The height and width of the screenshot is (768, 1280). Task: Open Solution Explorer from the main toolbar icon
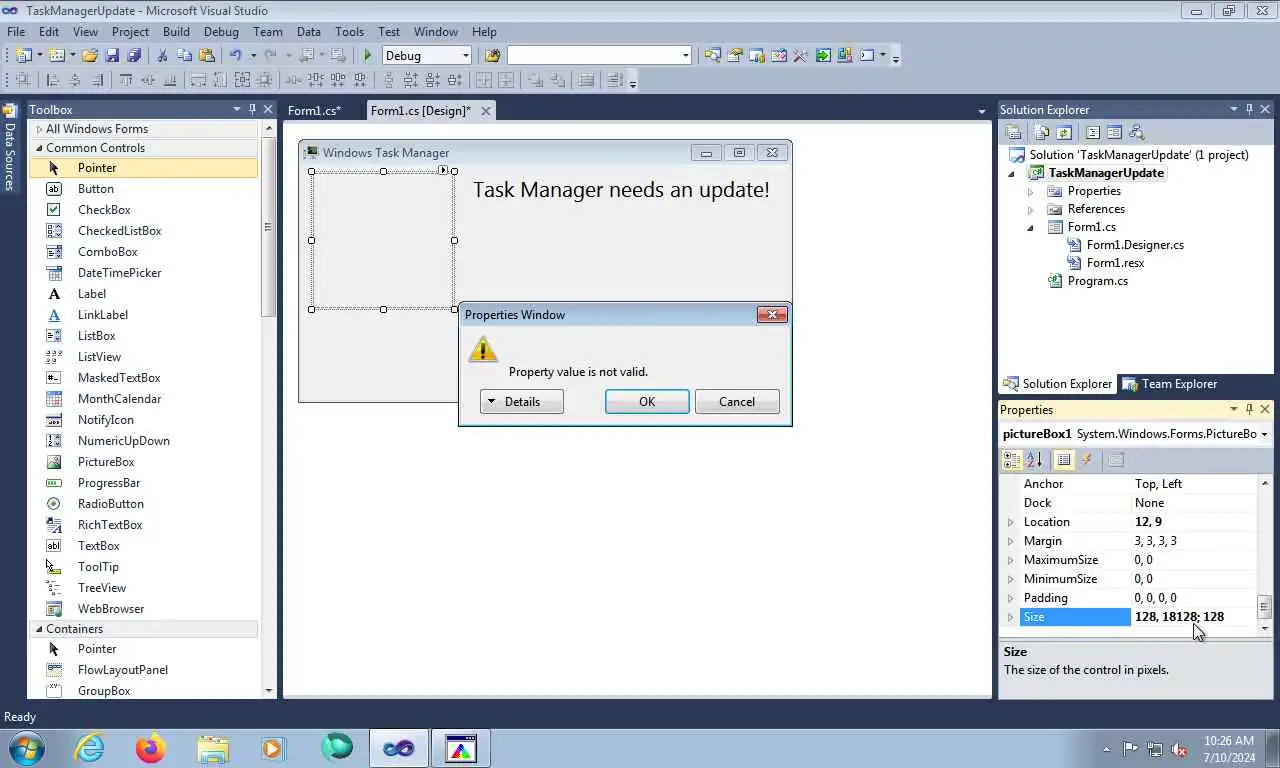713,56
